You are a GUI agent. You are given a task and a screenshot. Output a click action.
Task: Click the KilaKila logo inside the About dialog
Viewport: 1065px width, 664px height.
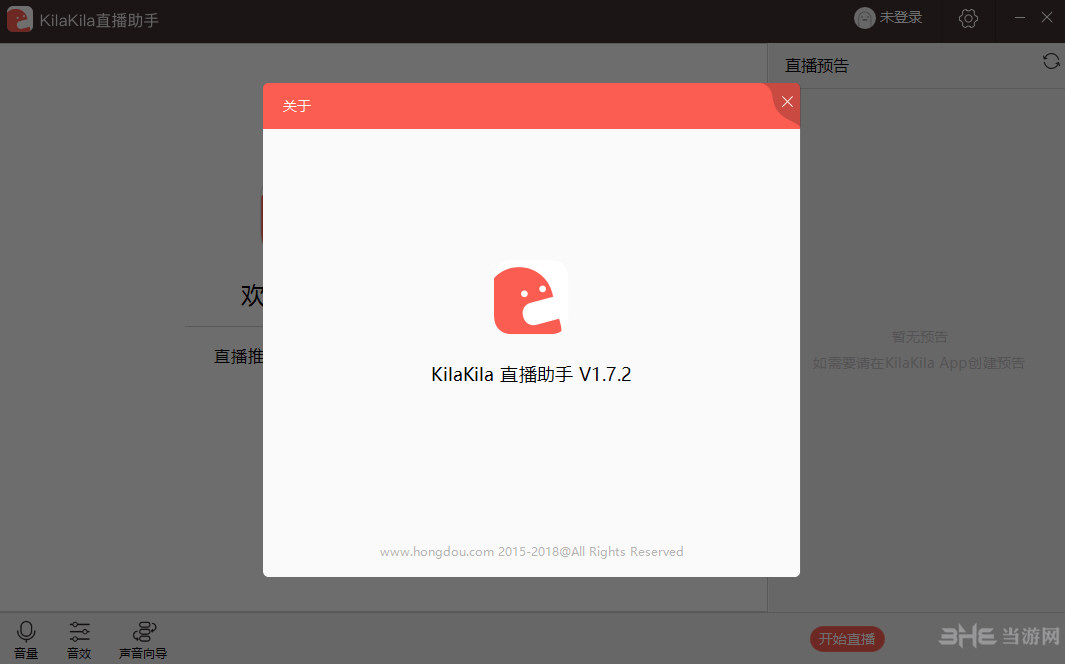[529, 299]
